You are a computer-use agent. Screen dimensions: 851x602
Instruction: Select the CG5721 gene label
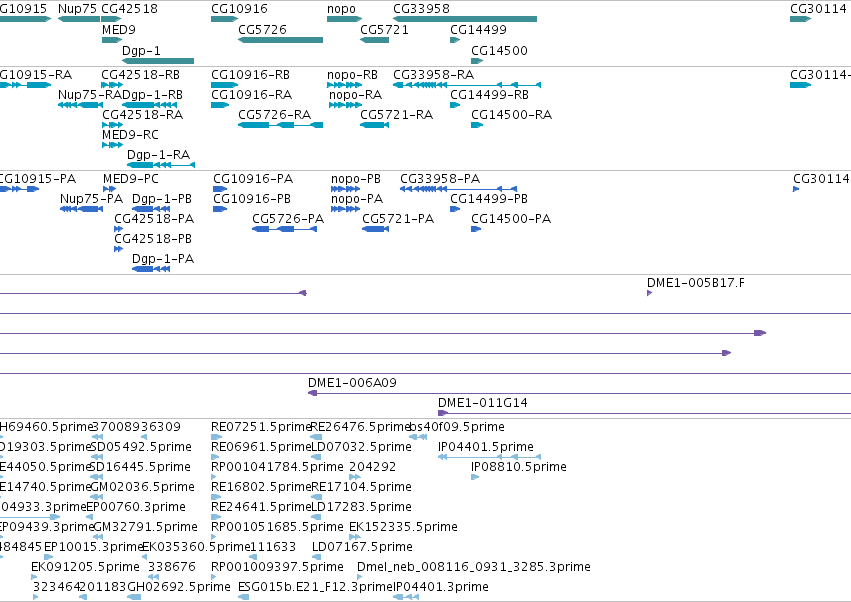pyautogui.click(x=384, y=29)
